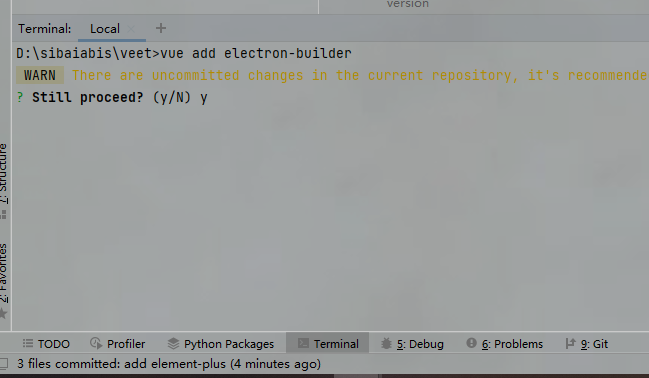
Task: Click the 'Terminal:' panel title label
Action: click(45, 29)
